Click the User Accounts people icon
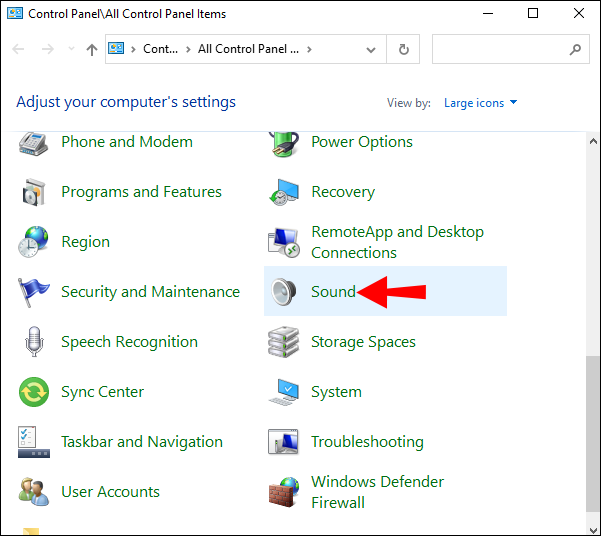601x536 pixels. (34, 492)
